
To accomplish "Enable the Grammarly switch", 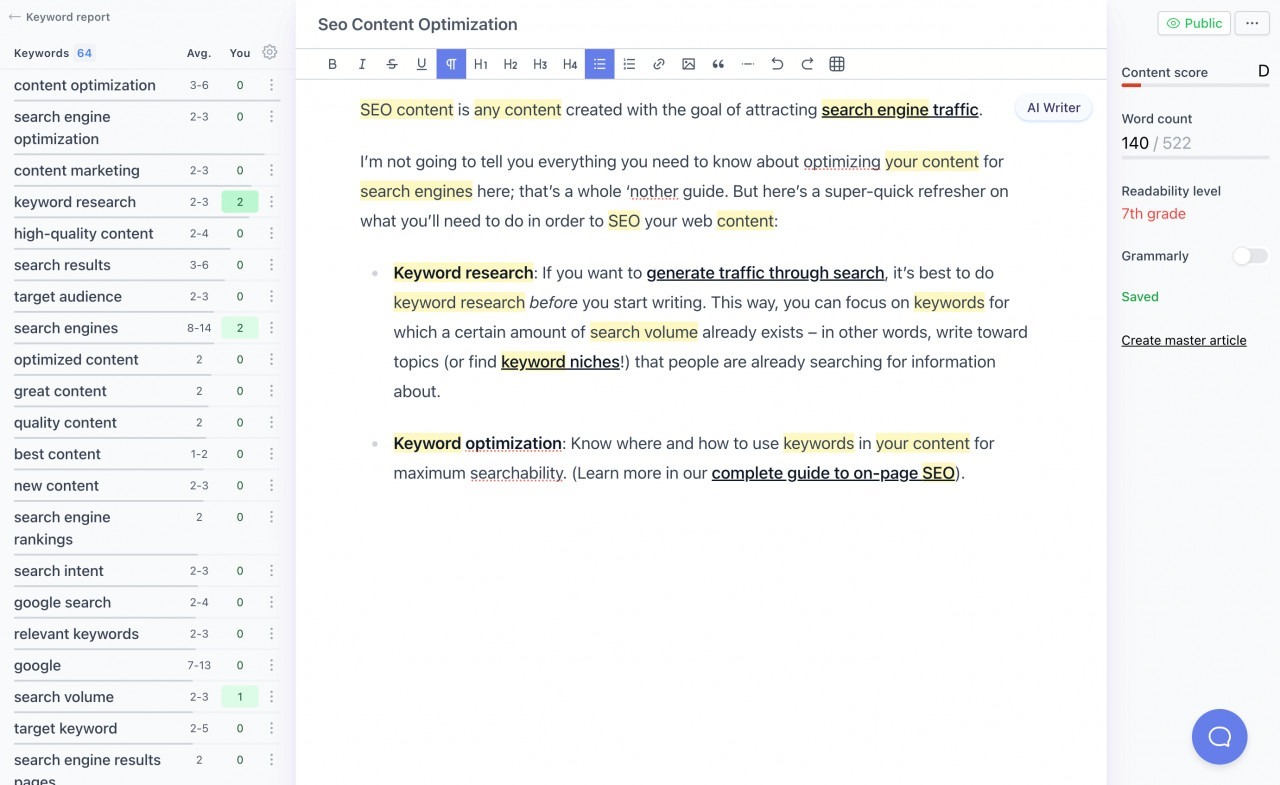I will pyautogui.click(x=1249, y=256).
